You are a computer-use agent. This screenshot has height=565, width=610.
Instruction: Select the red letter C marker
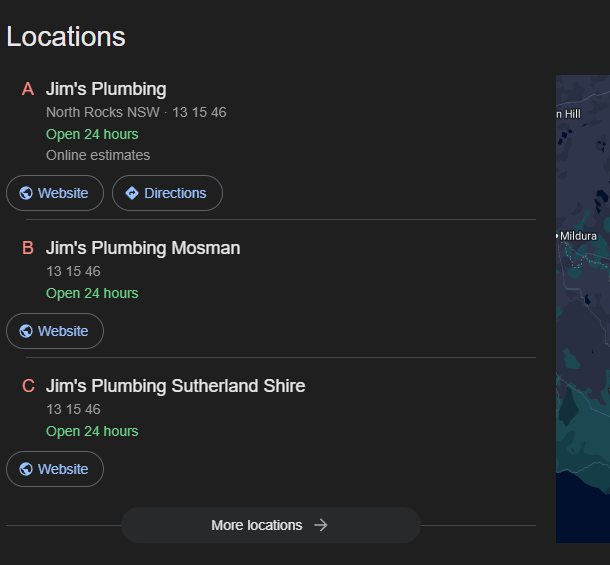[x=28, y=386]
